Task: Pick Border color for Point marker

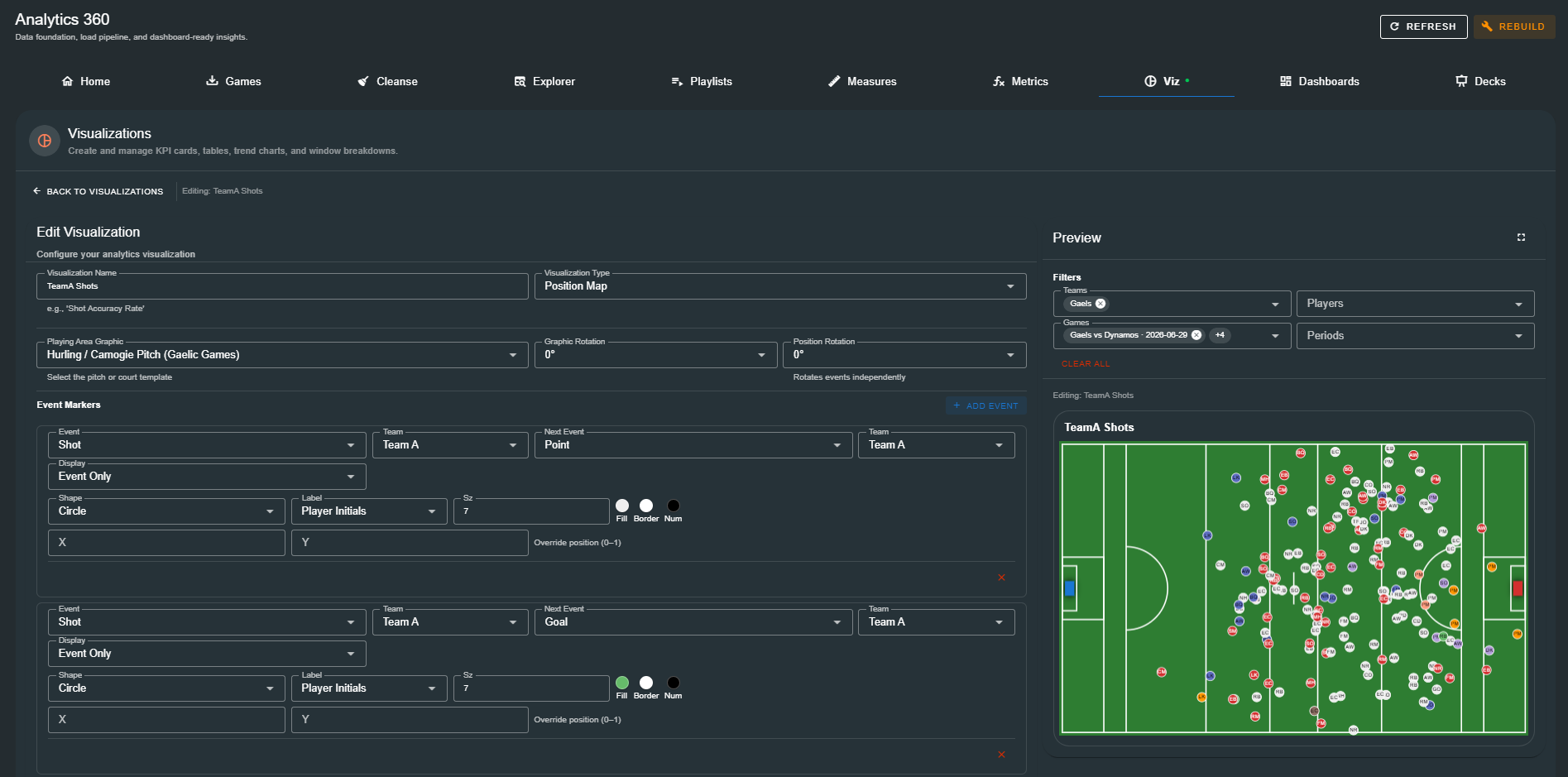Action: click(x=646, y=506)
